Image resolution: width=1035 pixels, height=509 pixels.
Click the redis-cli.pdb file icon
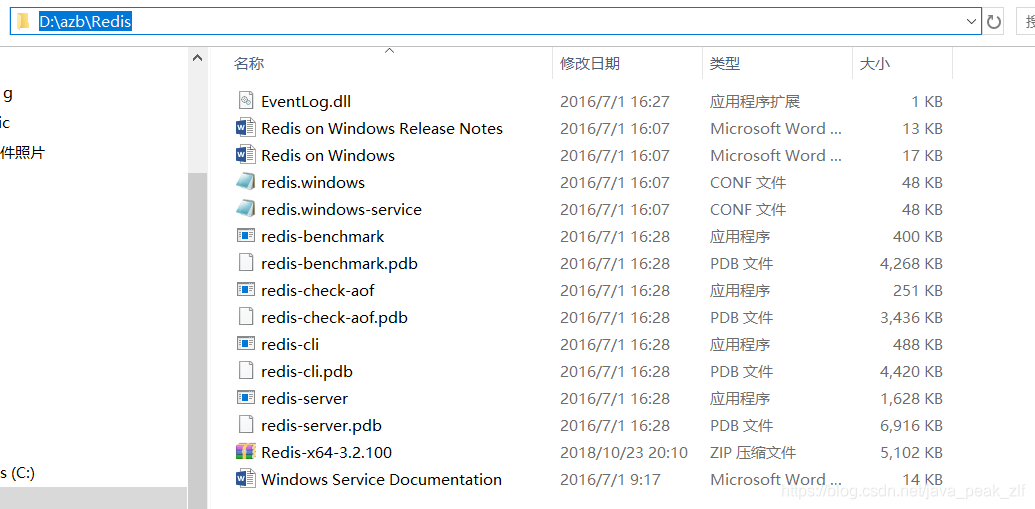coord(246,371)
